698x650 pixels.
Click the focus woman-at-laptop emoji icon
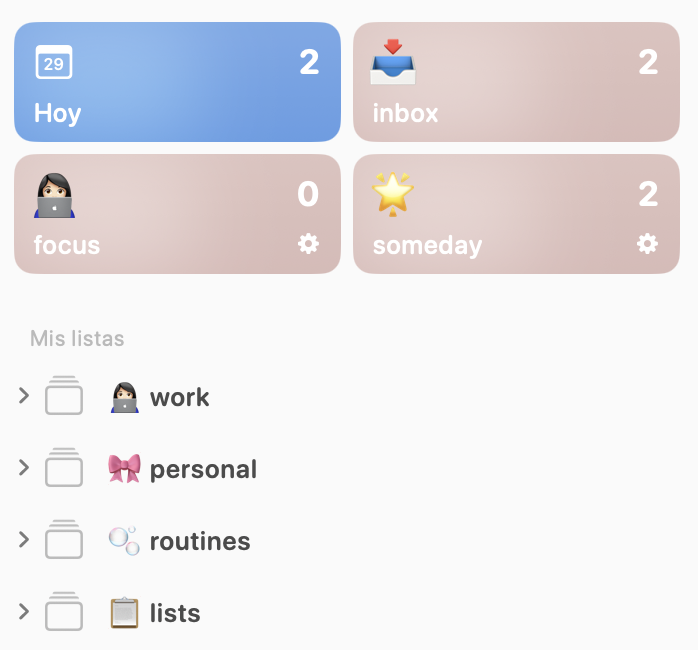[x=54, y=195]
